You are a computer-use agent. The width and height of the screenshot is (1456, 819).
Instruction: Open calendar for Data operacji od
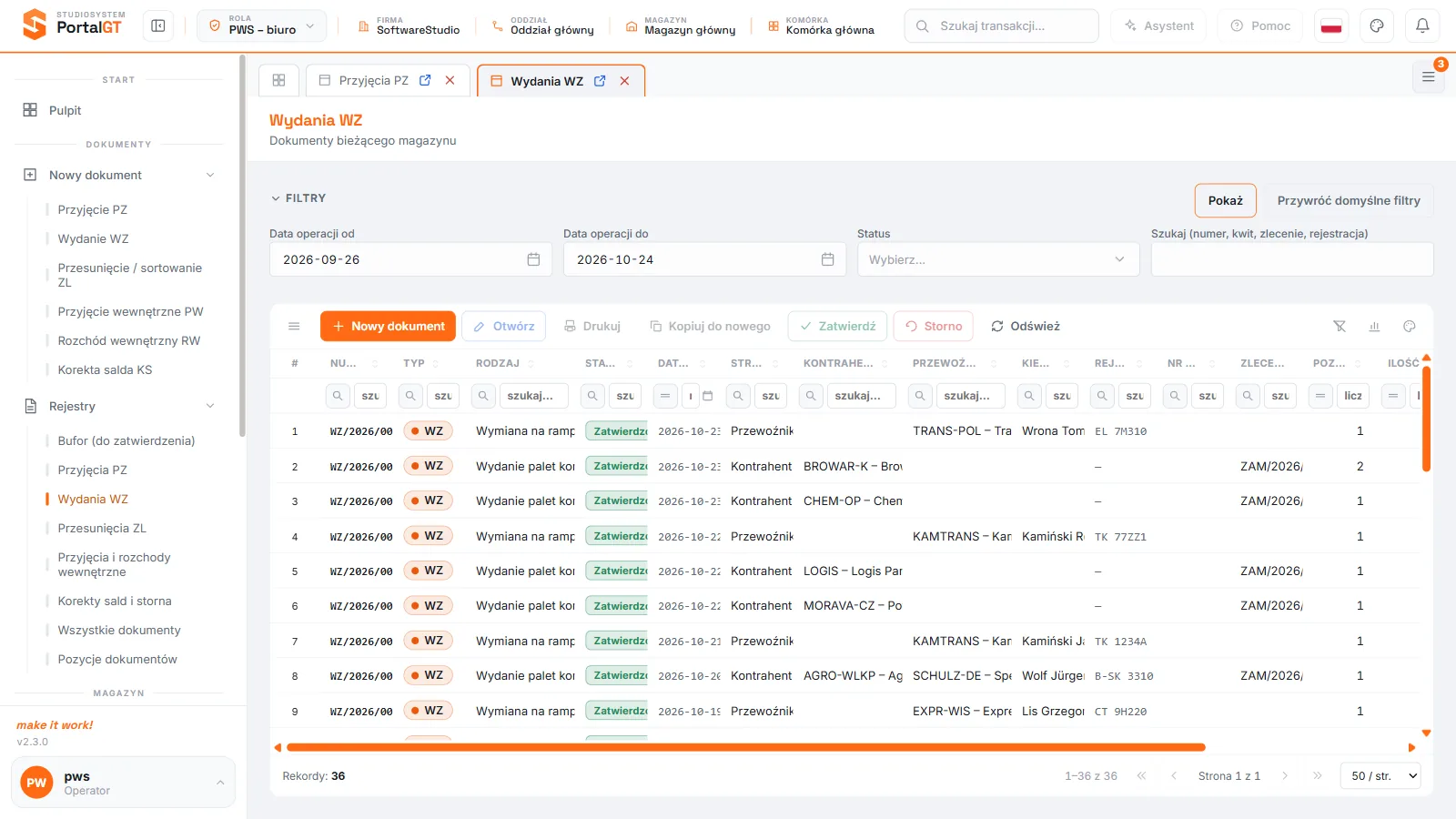tap(533, 259)
